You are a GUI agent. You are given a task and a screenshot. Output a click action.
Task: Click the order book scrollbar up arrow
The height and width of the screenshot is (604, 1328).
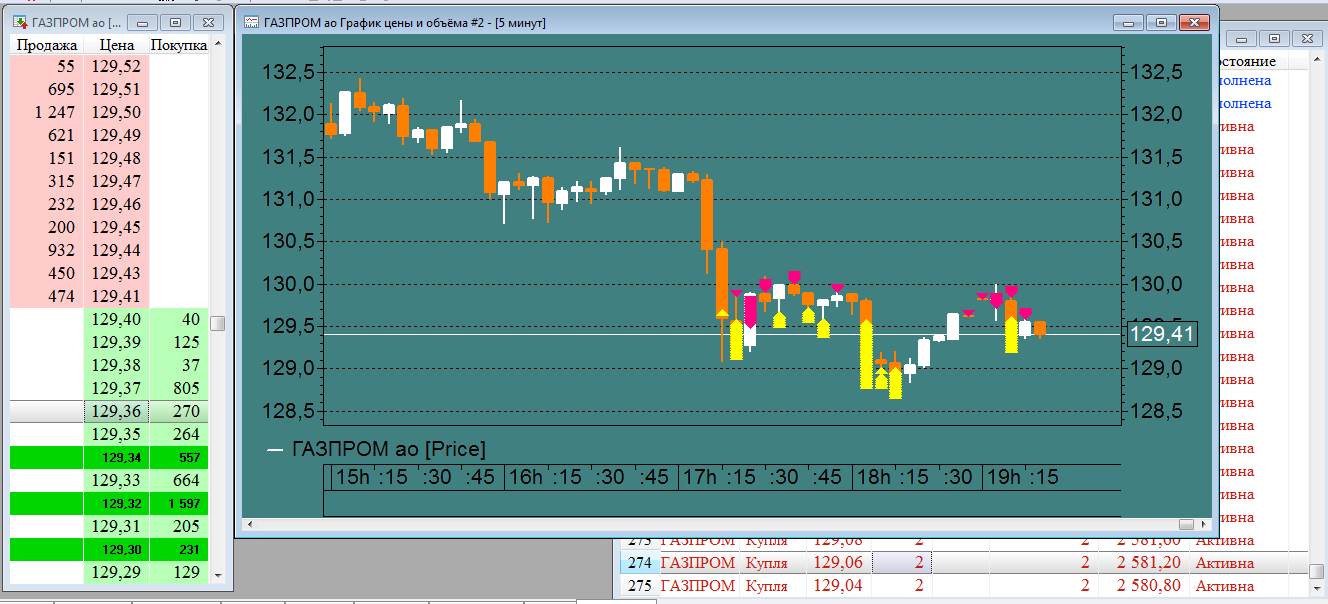pos(218,44)
